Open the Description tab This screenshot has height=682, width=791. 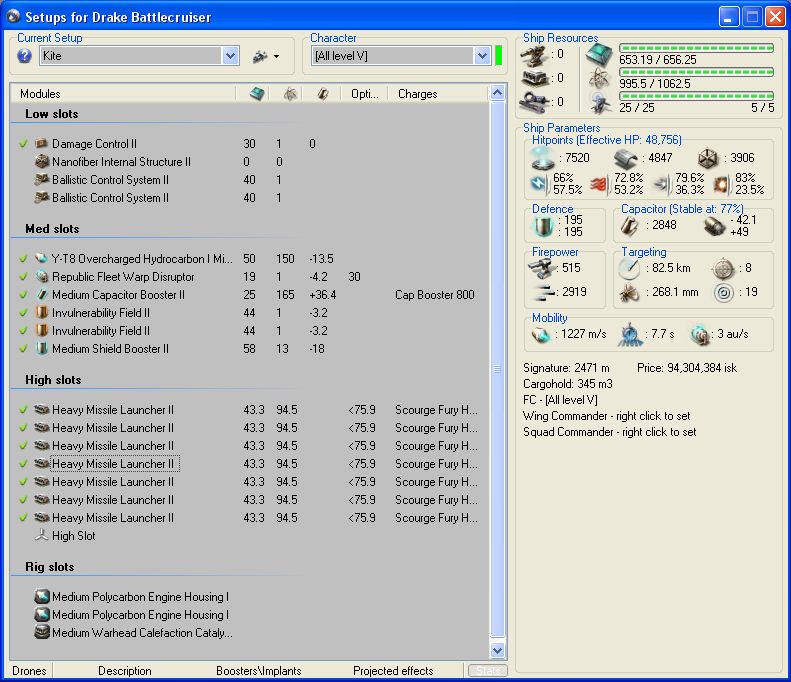click(125, 671)
